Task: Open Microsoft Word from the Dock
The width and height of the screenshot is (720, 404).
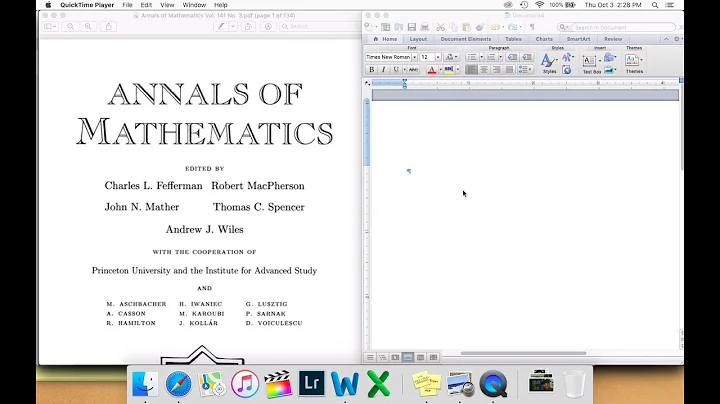Action: pyautogui.click(x=345, y=384)
